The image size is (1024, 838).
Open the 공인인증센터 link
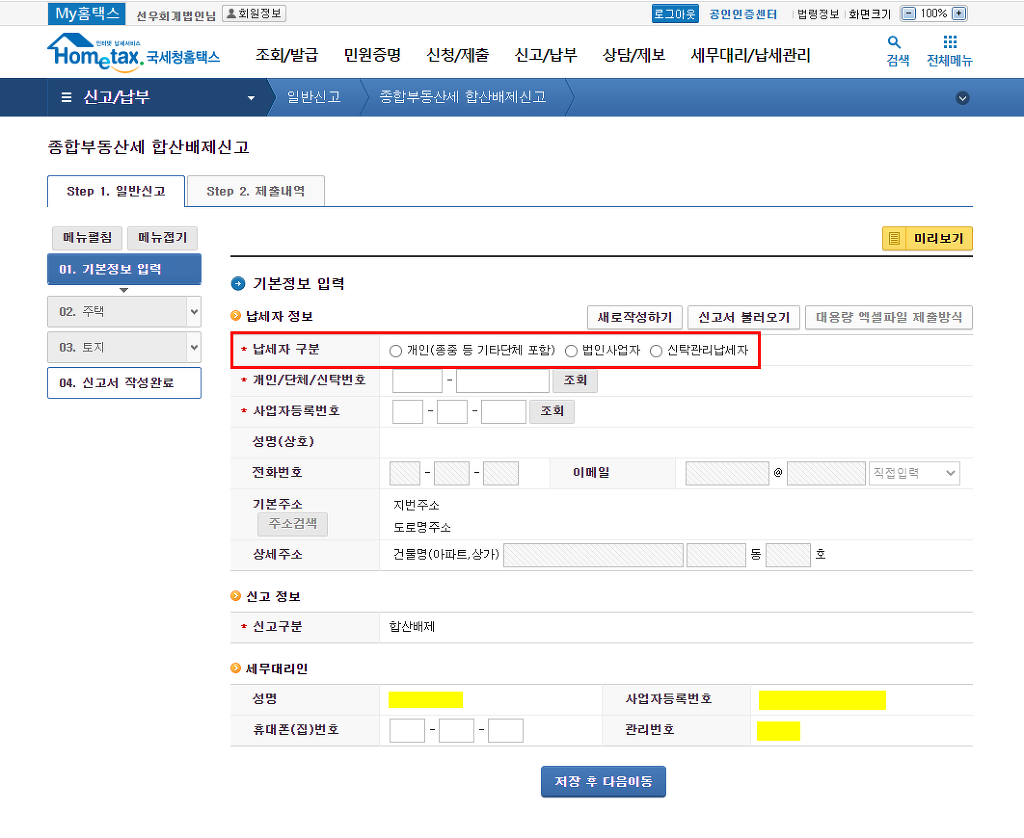743,14
